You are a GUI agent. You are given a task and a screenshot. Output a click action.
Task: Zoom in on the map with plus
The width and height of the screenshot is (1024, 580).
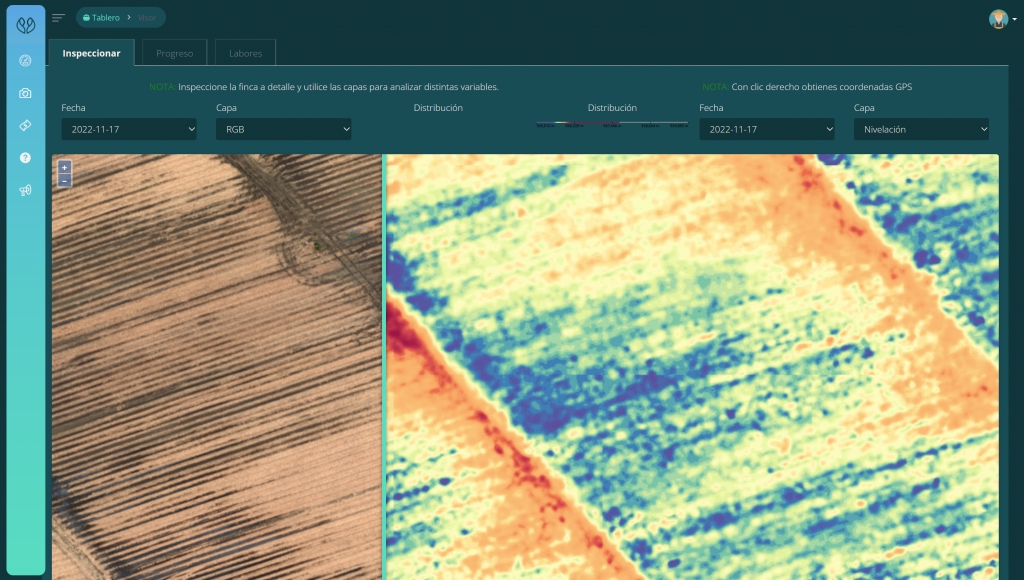[x=64, y=167]
